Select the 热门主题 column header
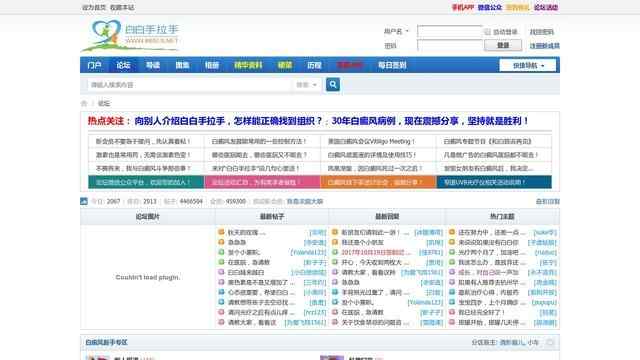This screenshot has height=360, width=640. click(502, 217)
